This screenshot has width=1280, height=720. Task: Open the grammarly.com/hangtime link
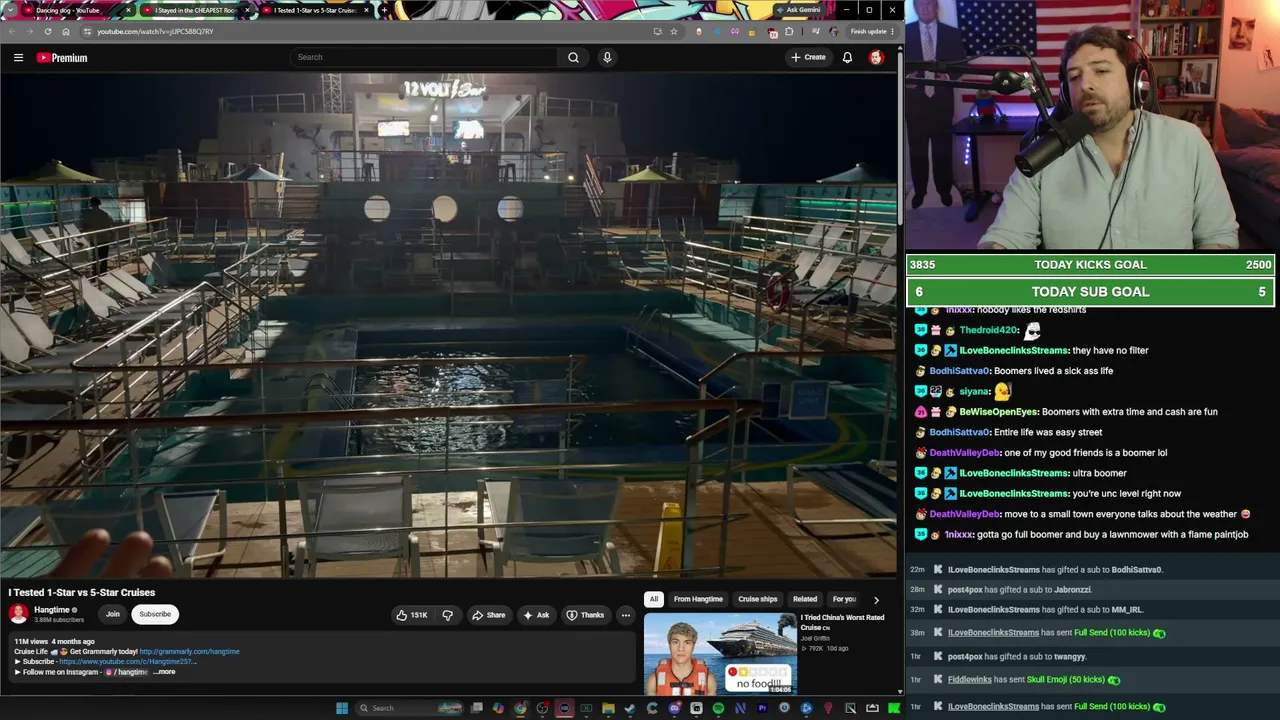(189, 652)
